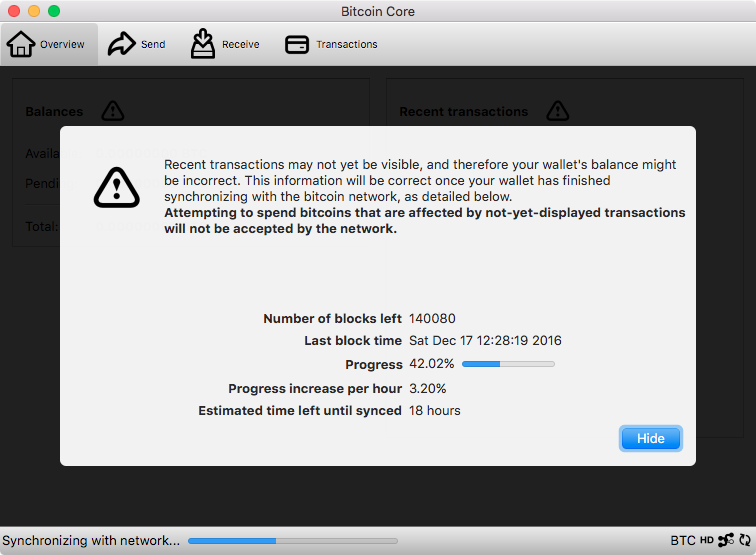Click the Receive inbox icon
The image size is (756, 555).
[203, 43]
